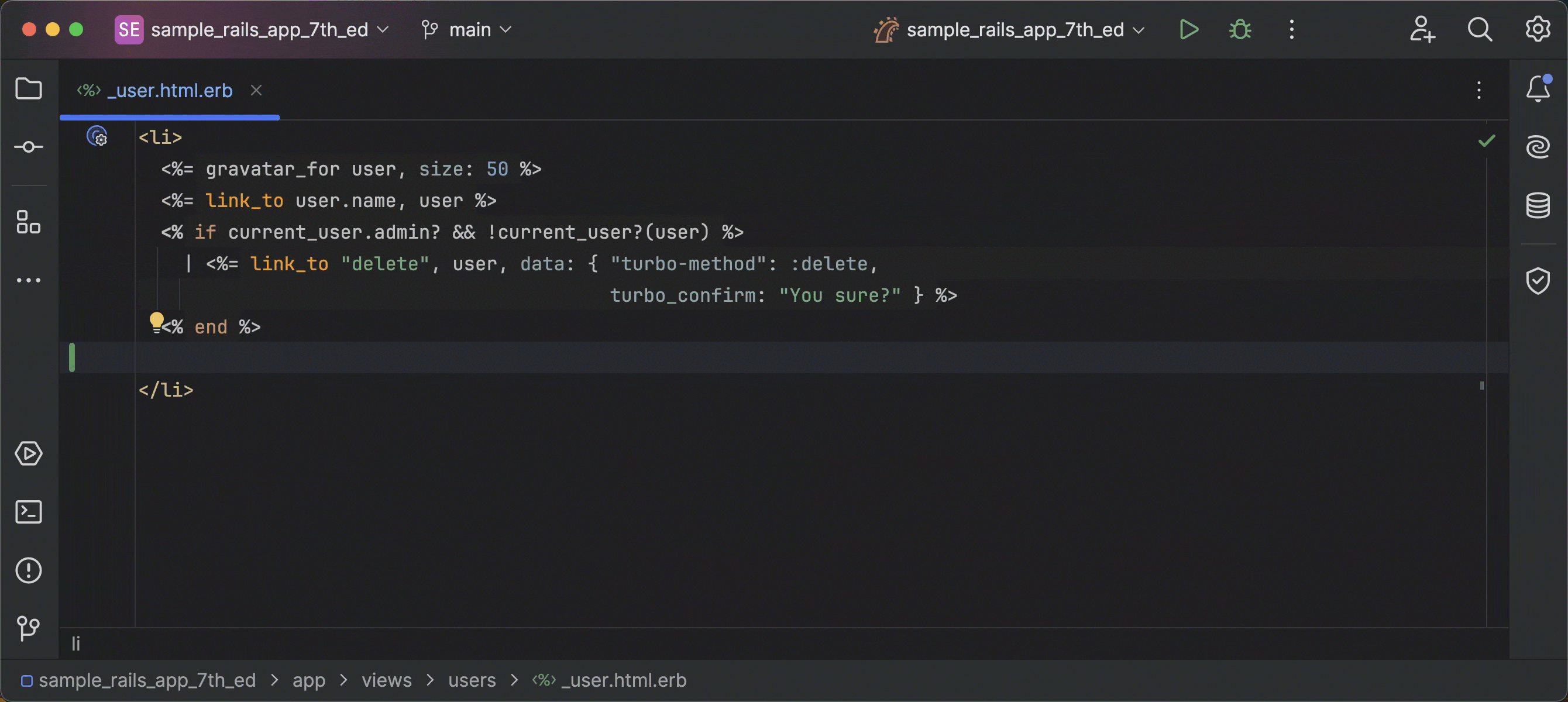Click the green inspections checkmark widget
The image size is (1568, 702).
click(x=1487, y=141)
